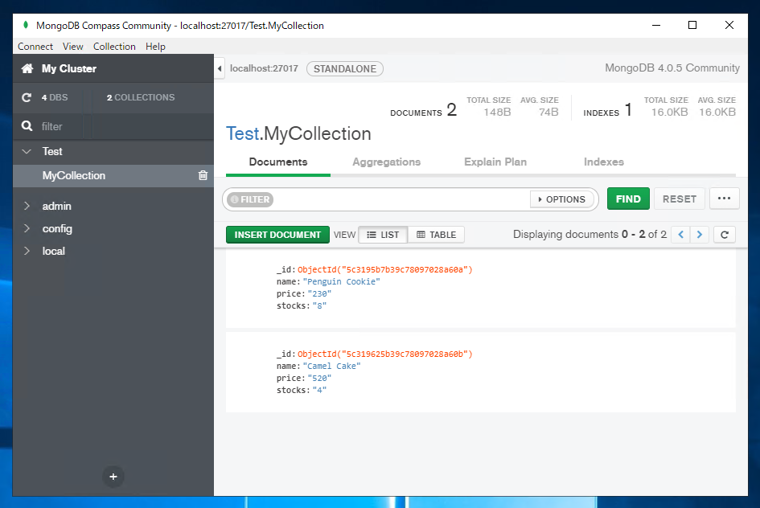
Task: Click the "Camel Cake" name value
Action: click(332, 366)
